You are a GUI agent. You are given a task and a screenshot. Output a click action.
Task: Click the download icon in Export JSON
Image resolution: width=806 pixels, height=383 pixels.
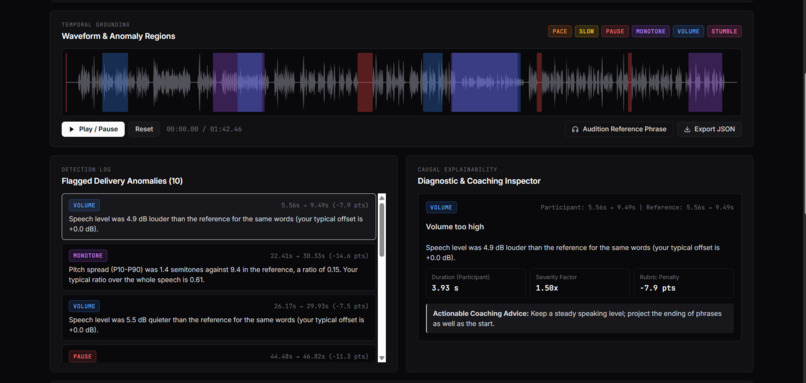click(687, 130)
